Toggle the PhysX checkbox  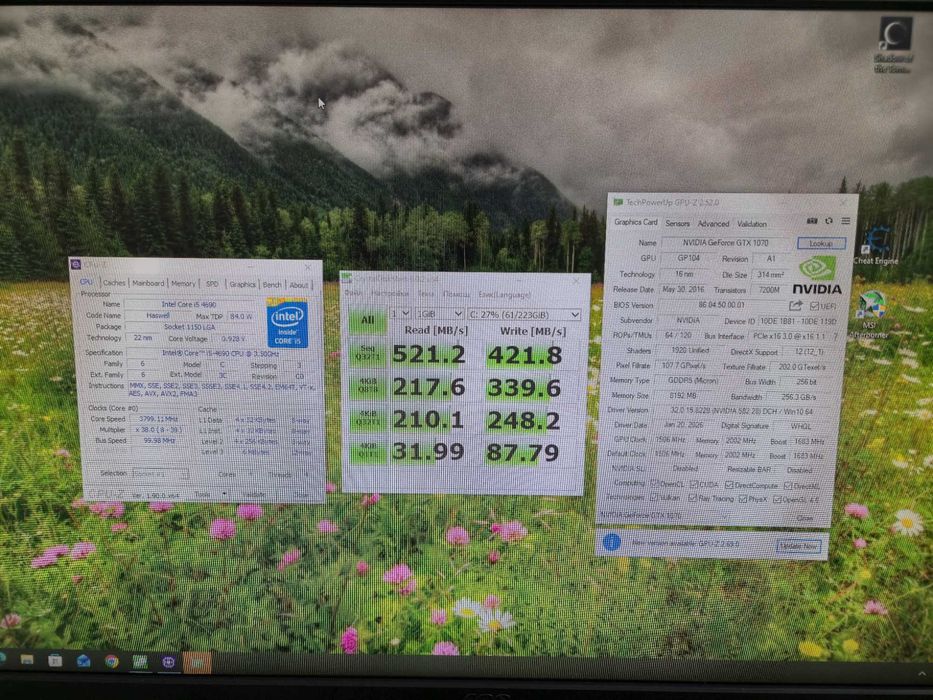coord(743,499)
